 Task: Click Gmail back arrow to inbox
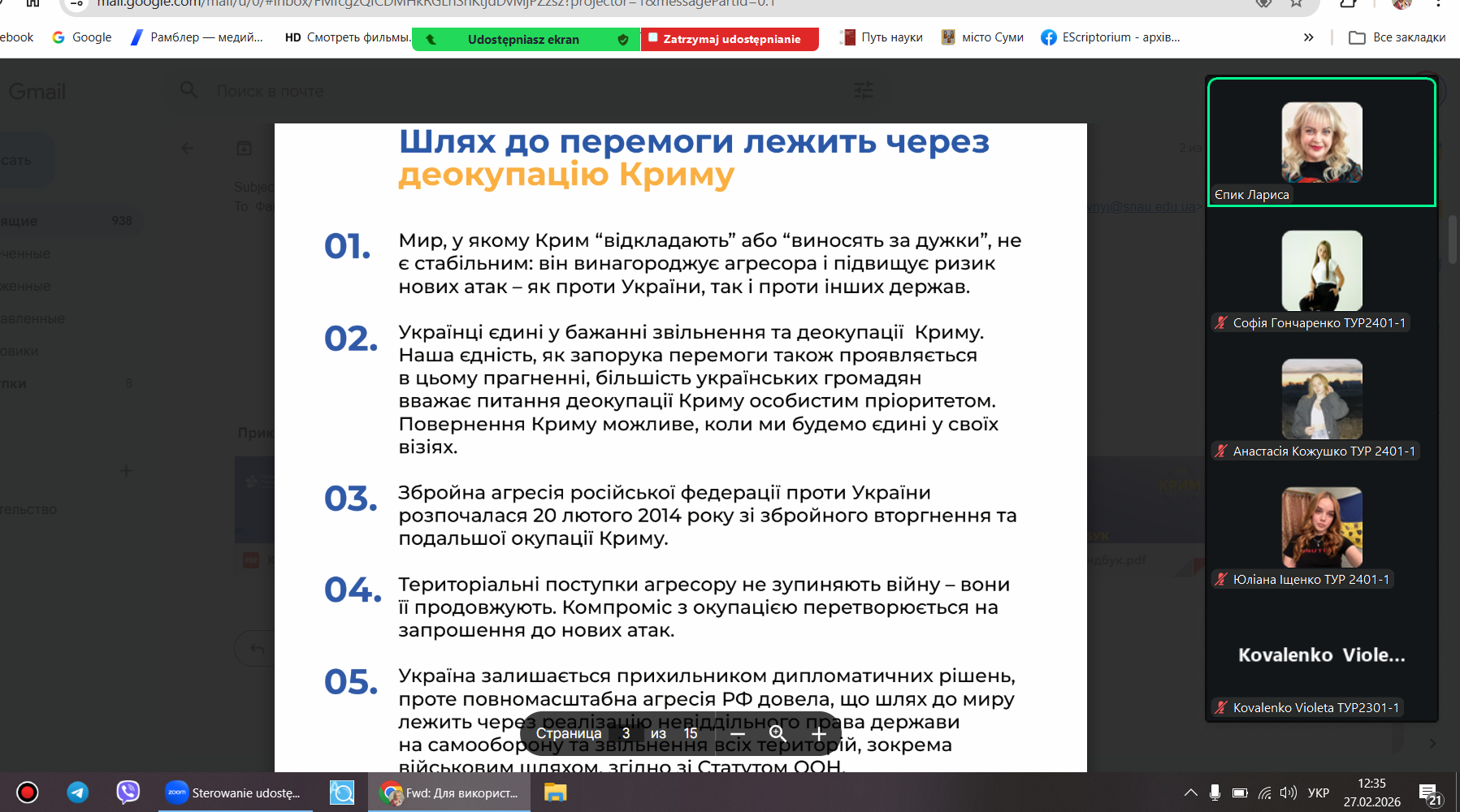(188, 148)
